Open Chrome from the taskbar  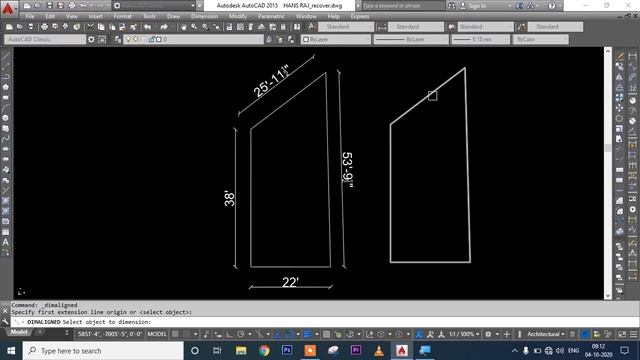[x=264, y=351]
